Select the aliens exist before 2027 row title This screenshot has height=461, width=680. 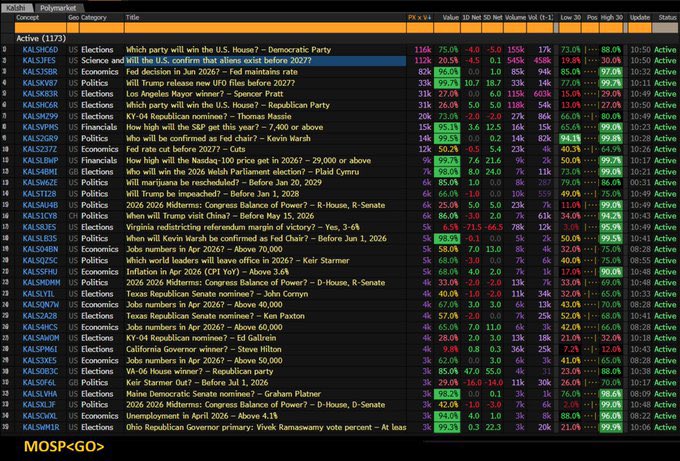point(219,60)
